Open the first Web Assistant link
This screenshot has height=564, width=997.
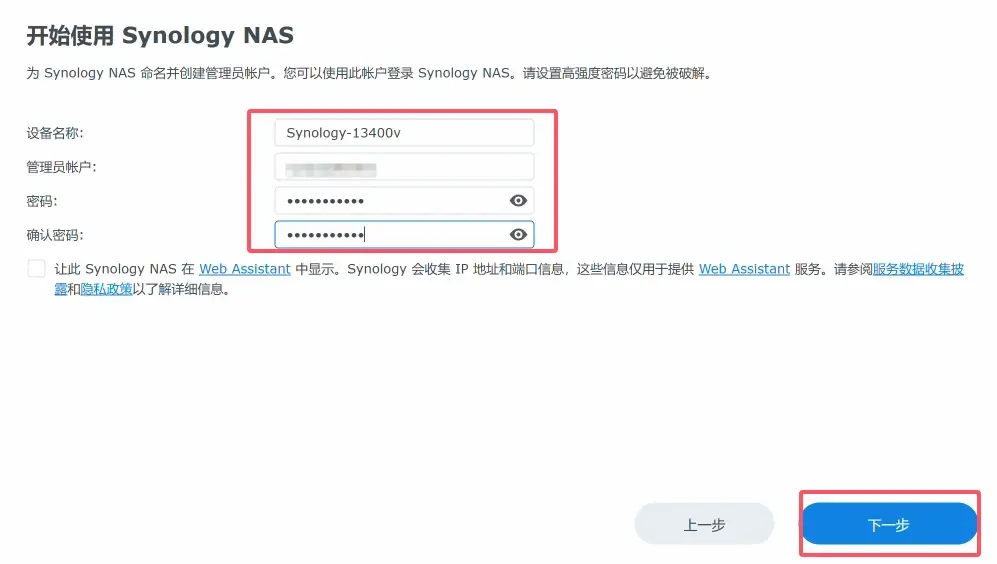[x=245, y=269]
